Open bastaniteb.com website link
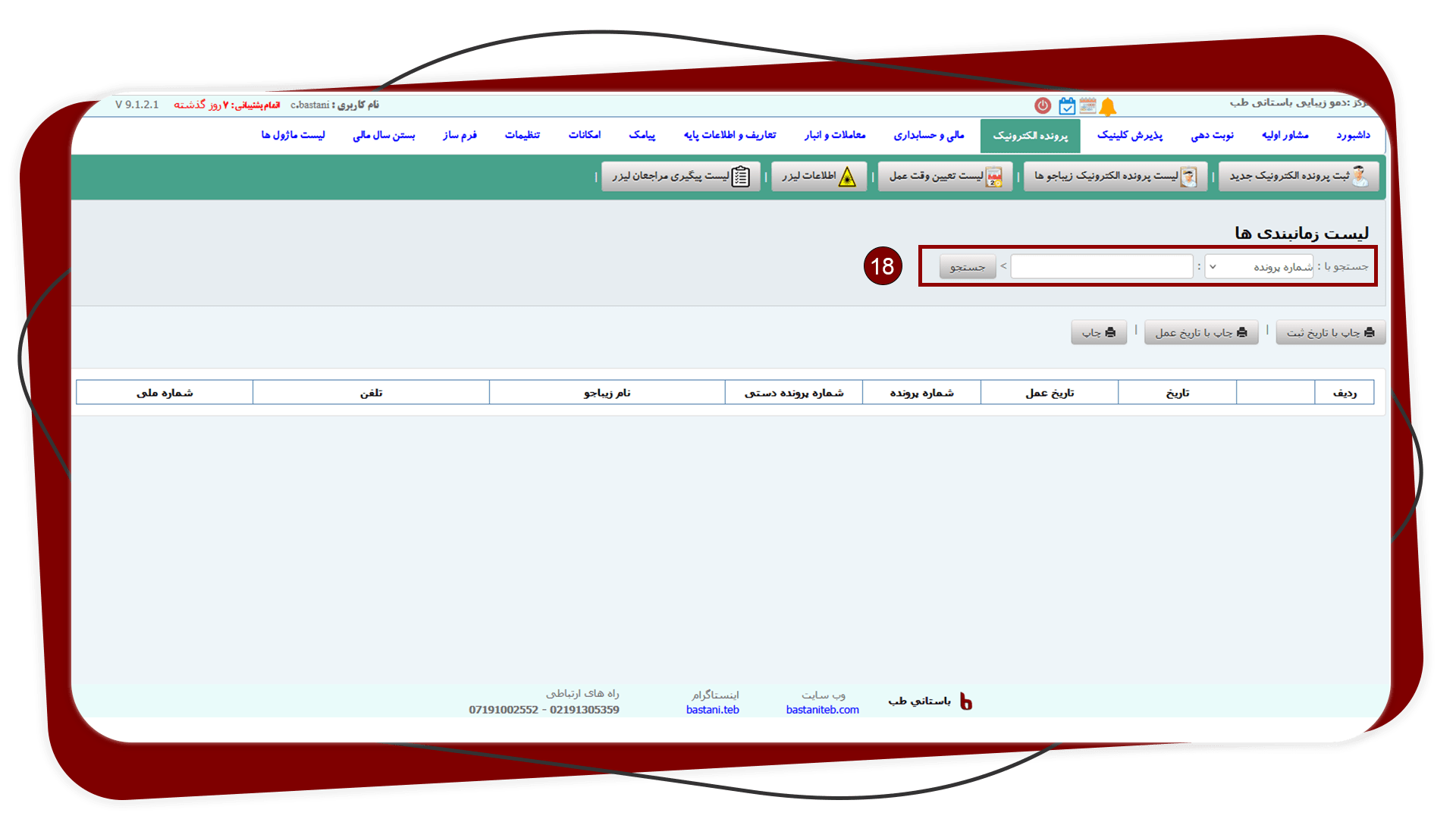 tap(822, 710)
